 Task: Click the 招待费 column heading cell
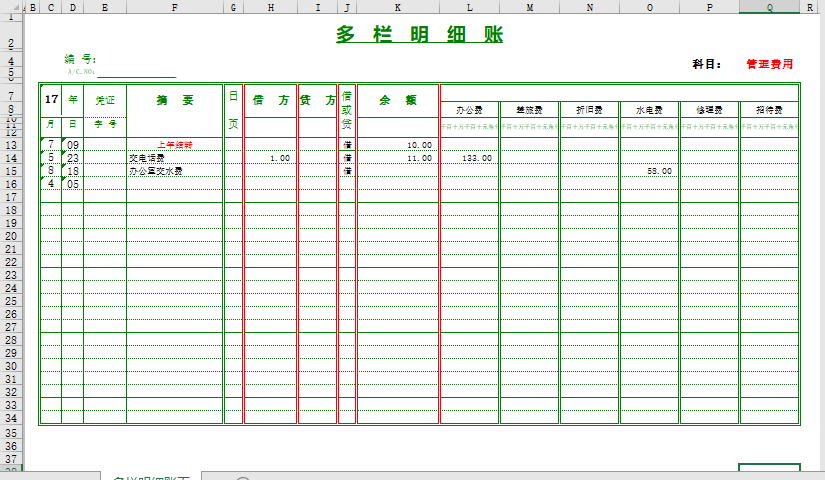click(x=769, y=110)
